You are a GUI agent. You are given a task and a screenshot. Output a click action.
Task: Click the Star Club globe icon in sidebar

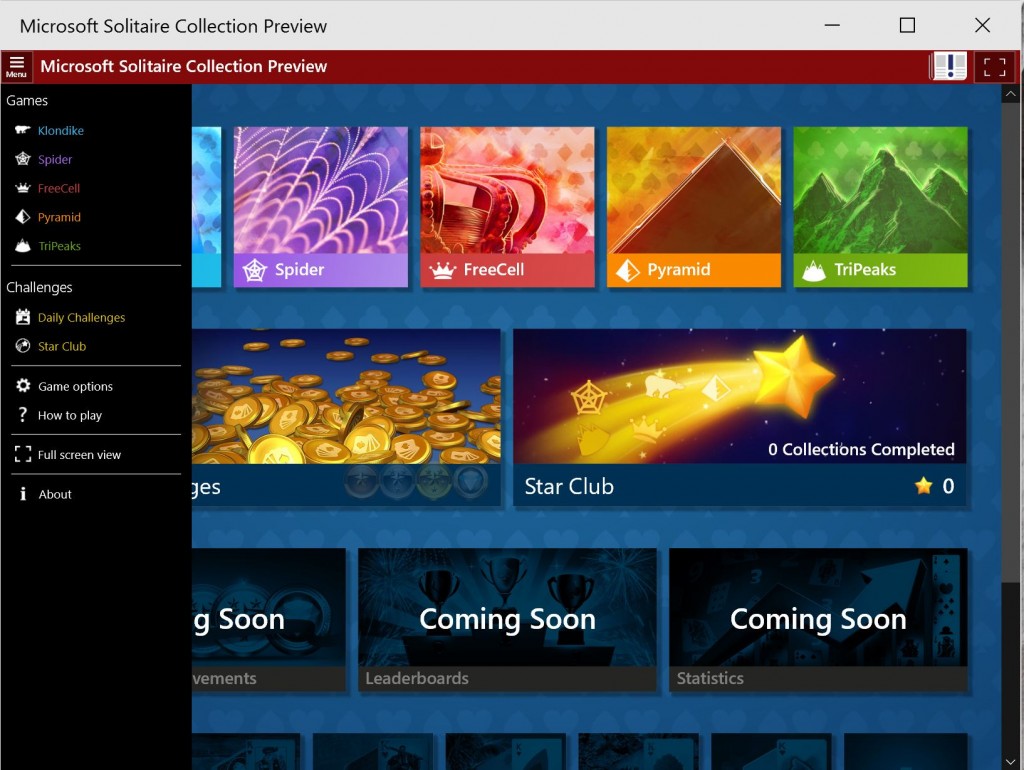tap(23, 345)
